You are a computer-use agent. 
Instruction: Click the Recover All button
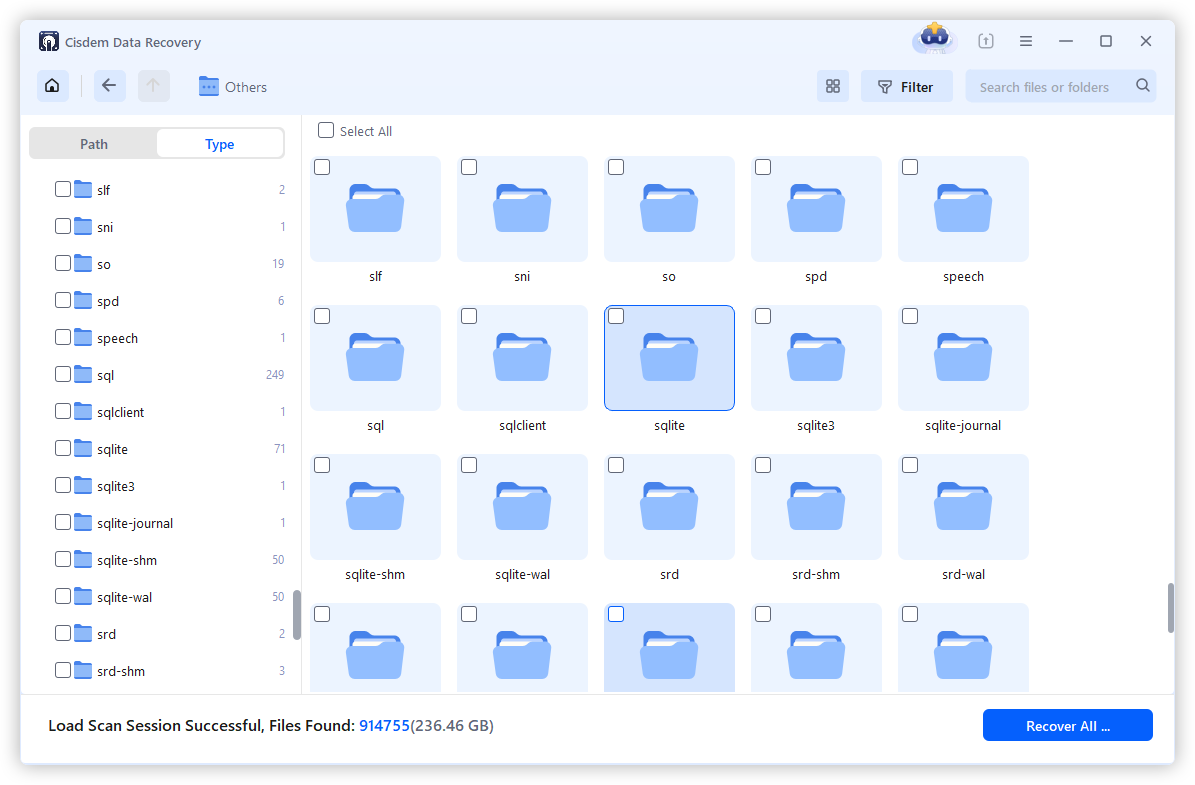pos(1067,725)
